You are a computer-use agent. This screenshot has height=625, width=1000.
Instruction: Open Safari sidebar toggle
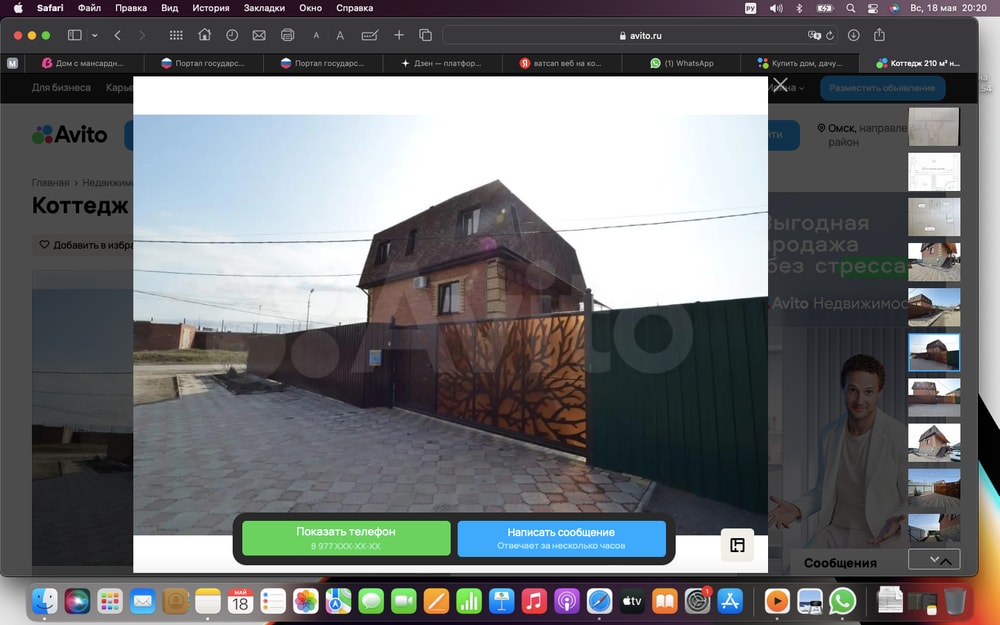74,35
